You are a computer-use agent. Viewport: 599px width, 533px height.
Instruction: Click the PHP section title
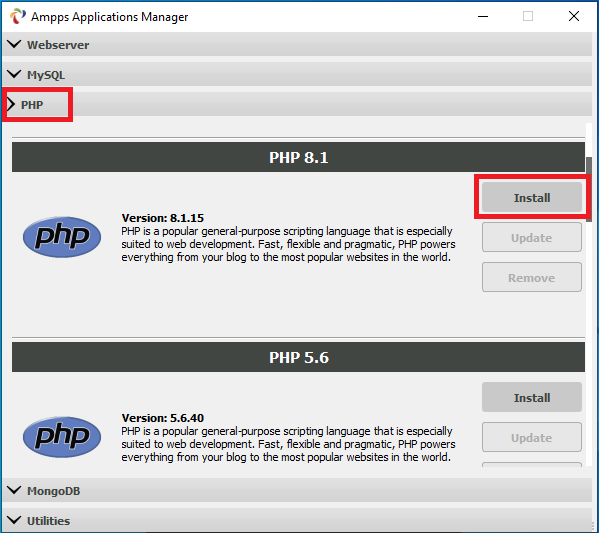[x=32, y=105]
